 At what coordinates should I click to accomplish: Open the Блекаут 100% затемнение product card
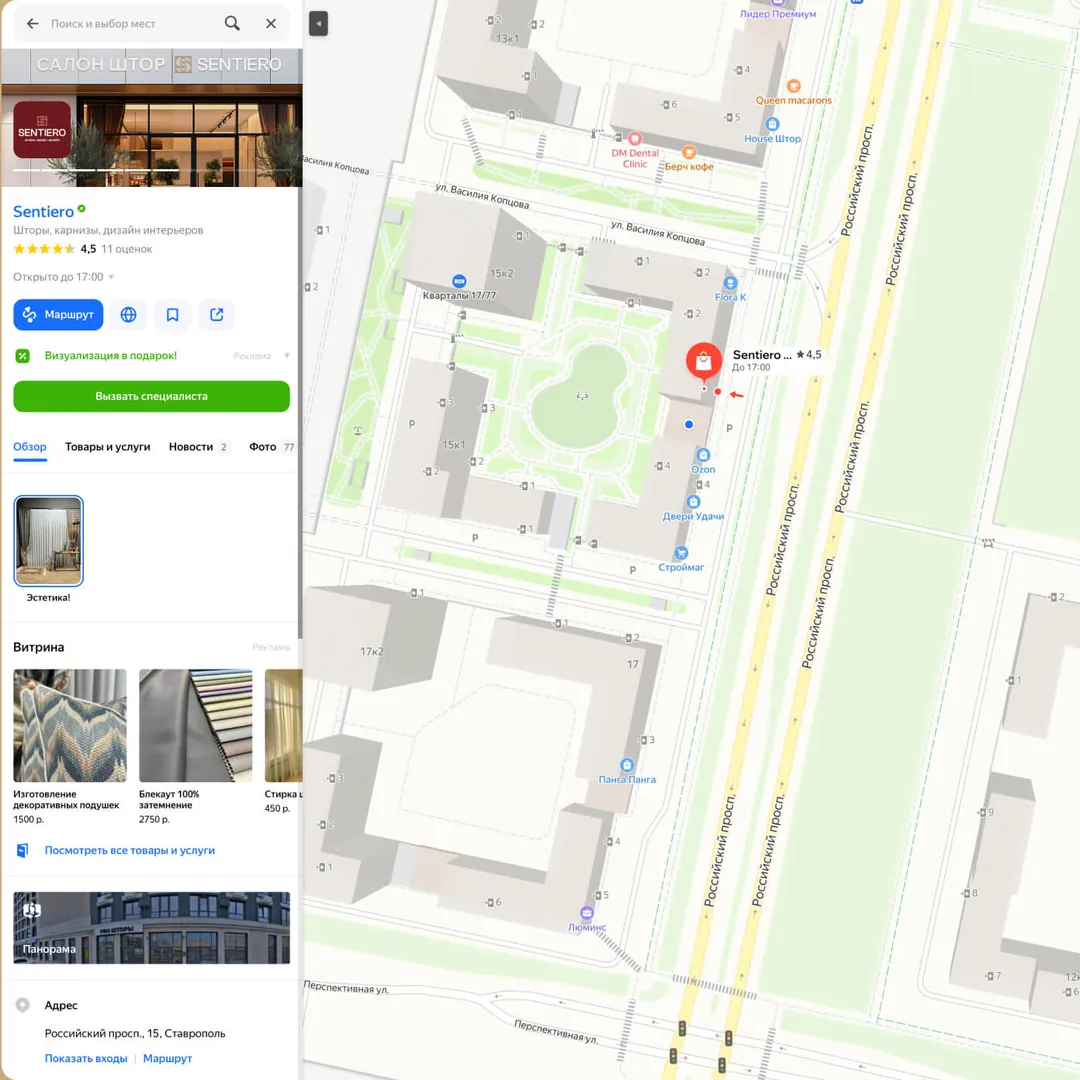(x=196, y=747)
